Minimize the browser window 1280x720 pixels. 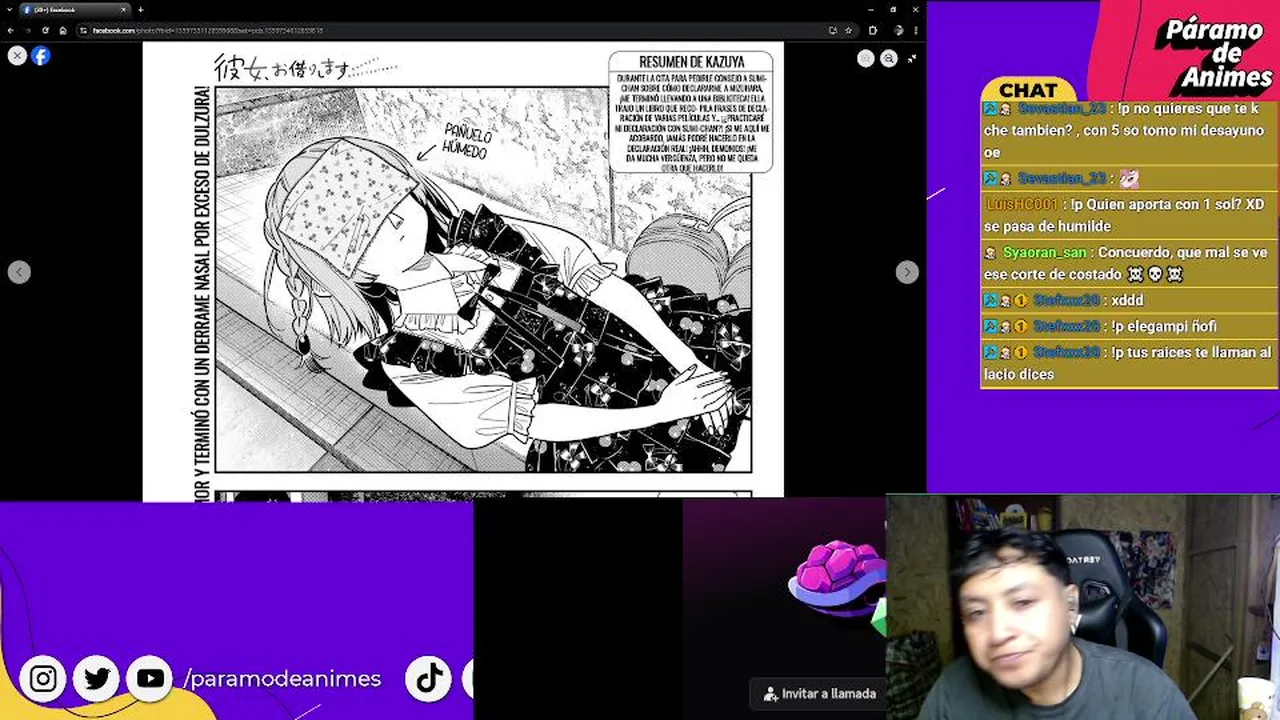pos(870,10)
